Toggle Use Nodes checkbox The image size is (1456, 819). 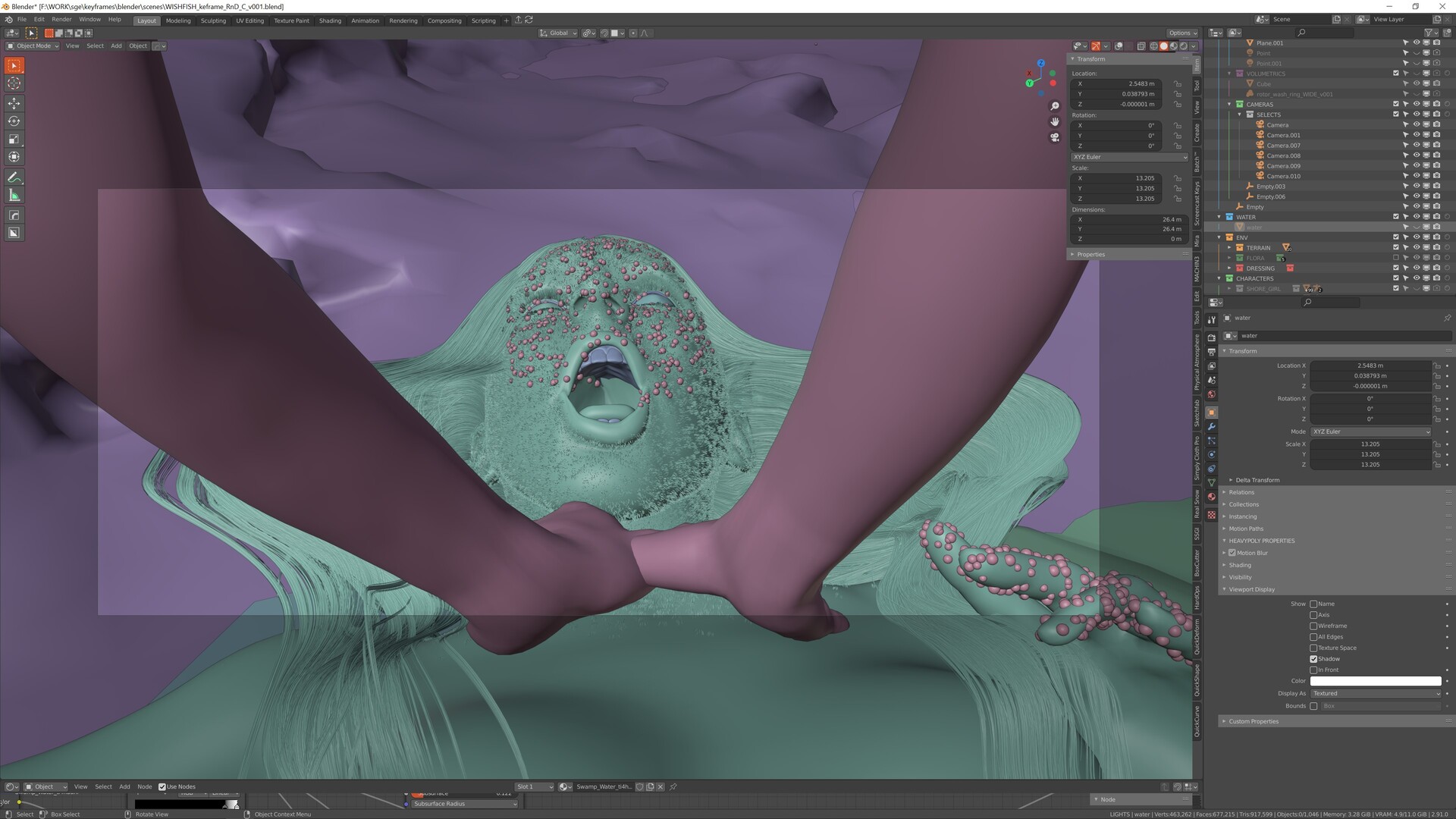(162, 787)
